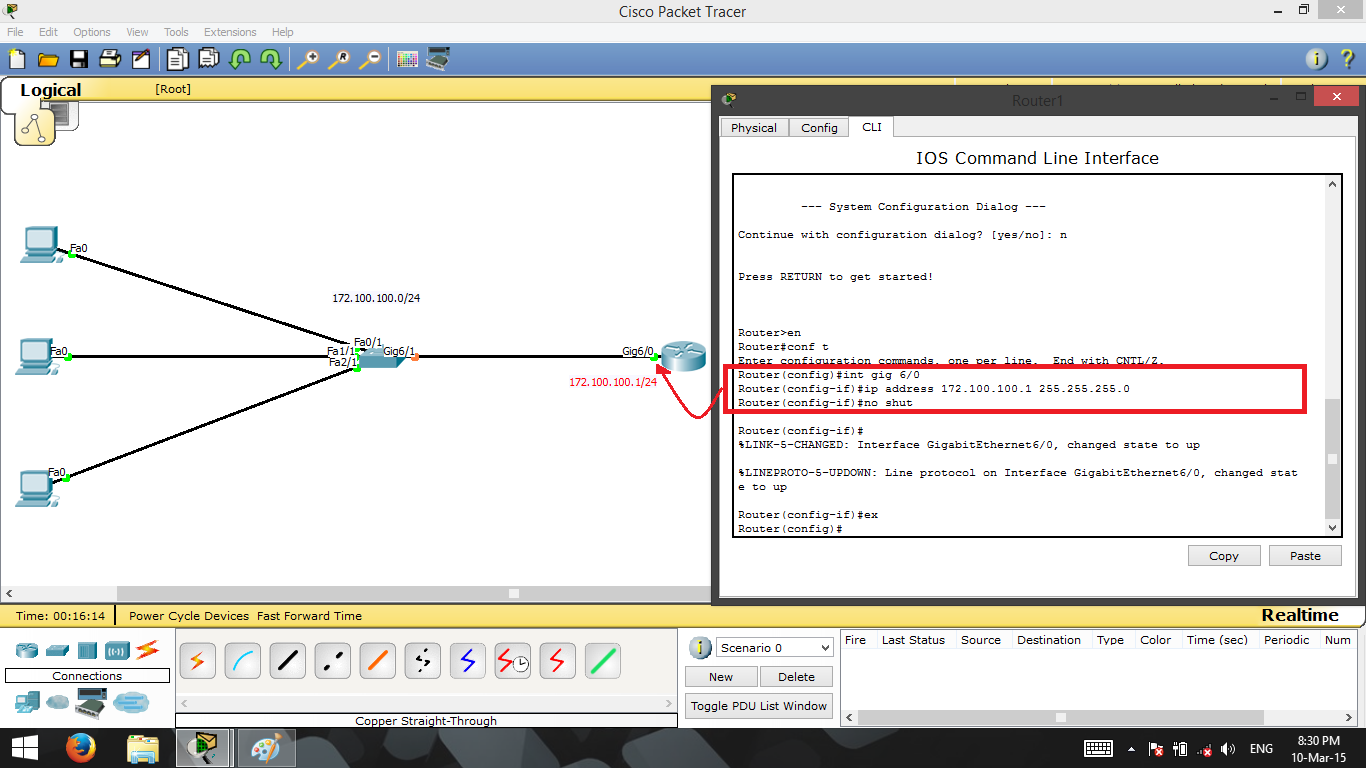Pick the orange Fiber cable
The width and height of the screenshot is (1366, 768).
click(377, 661)
